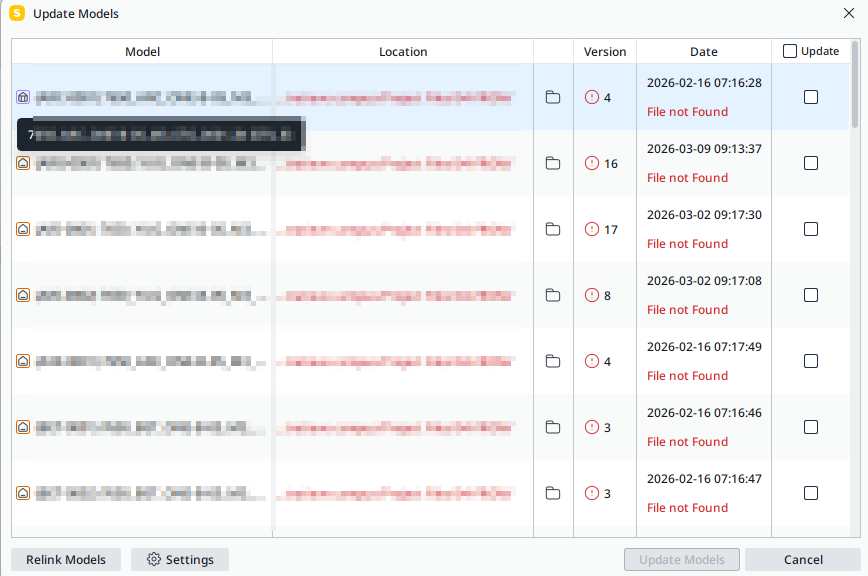This screenshot has height=576, width=868.
Task: Click warning icon beside version 17
Action: tap(592, 229)
